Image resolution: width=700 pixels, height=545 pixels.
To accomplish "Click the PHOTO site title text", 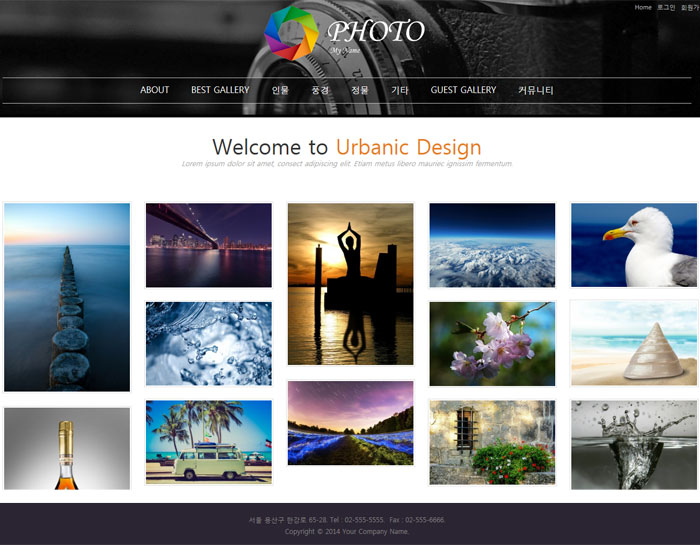I will [376, 31].
